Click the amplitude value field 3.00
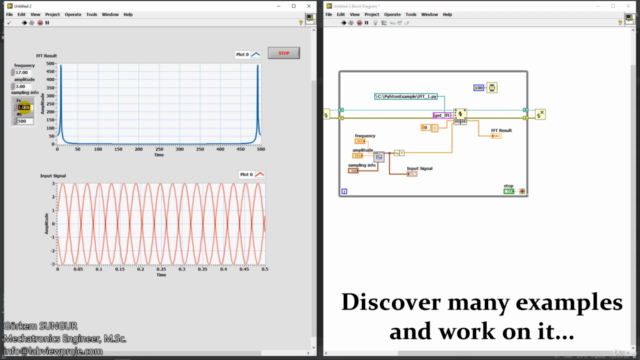Screen dimensions: 640x360 pos(23,87)
